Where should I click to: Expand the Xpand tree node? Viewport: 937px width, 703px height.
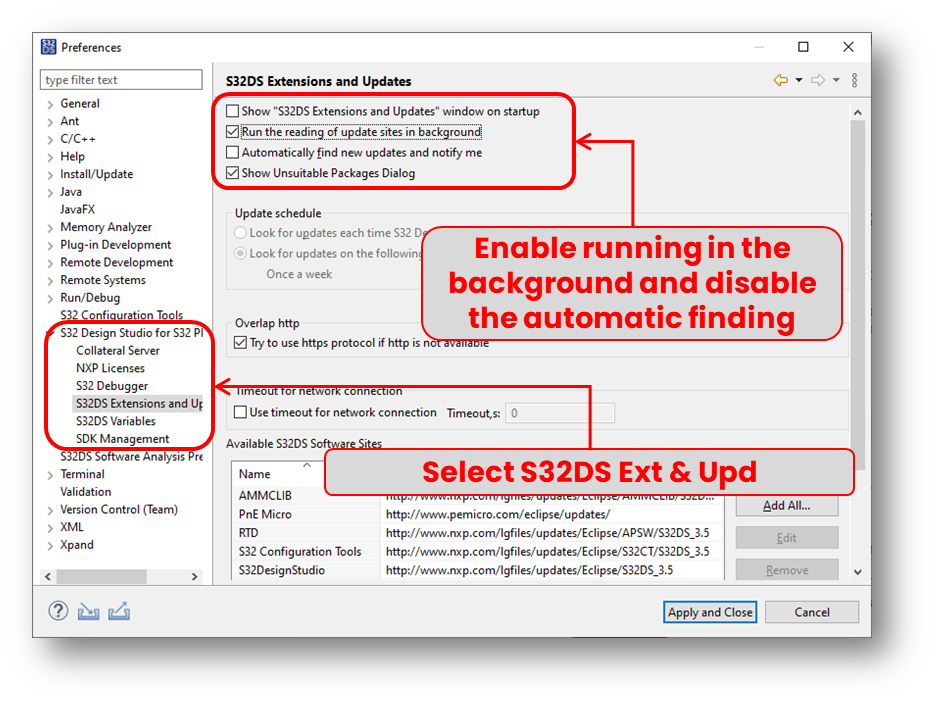pyautogui.click(x=50, y=545)
